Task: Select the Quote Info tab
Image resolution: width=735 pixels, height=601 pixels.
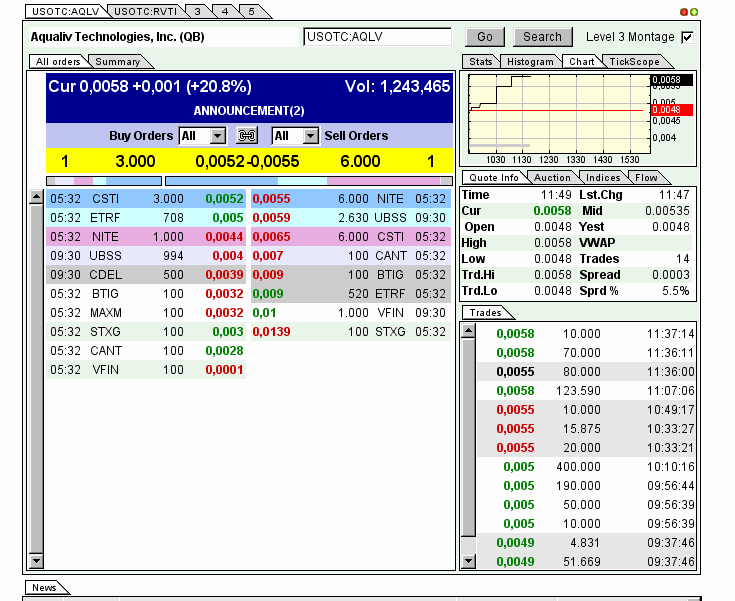Action: (x=494, y=178)
